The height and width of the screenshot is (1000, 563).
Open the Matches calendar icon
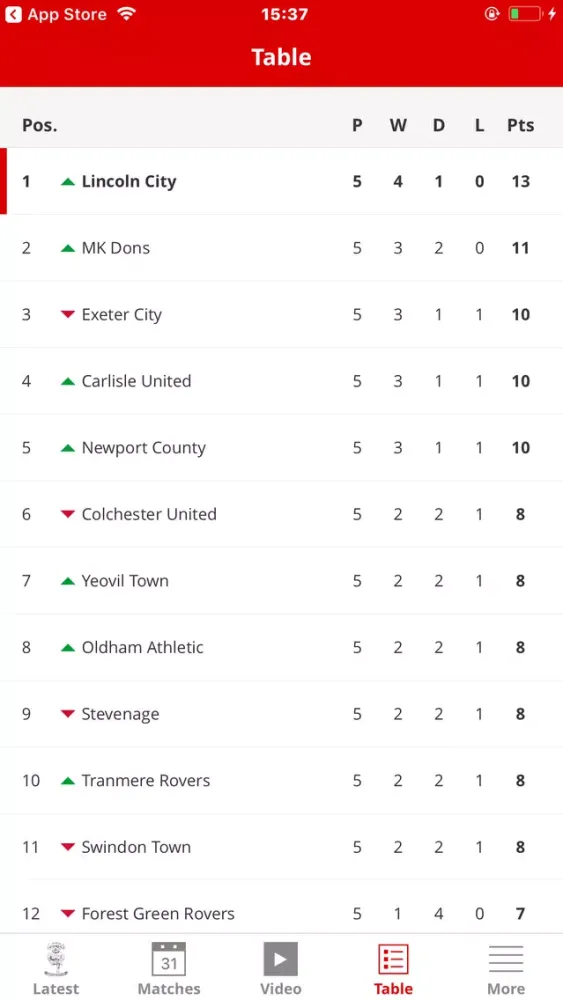[169, 959]
